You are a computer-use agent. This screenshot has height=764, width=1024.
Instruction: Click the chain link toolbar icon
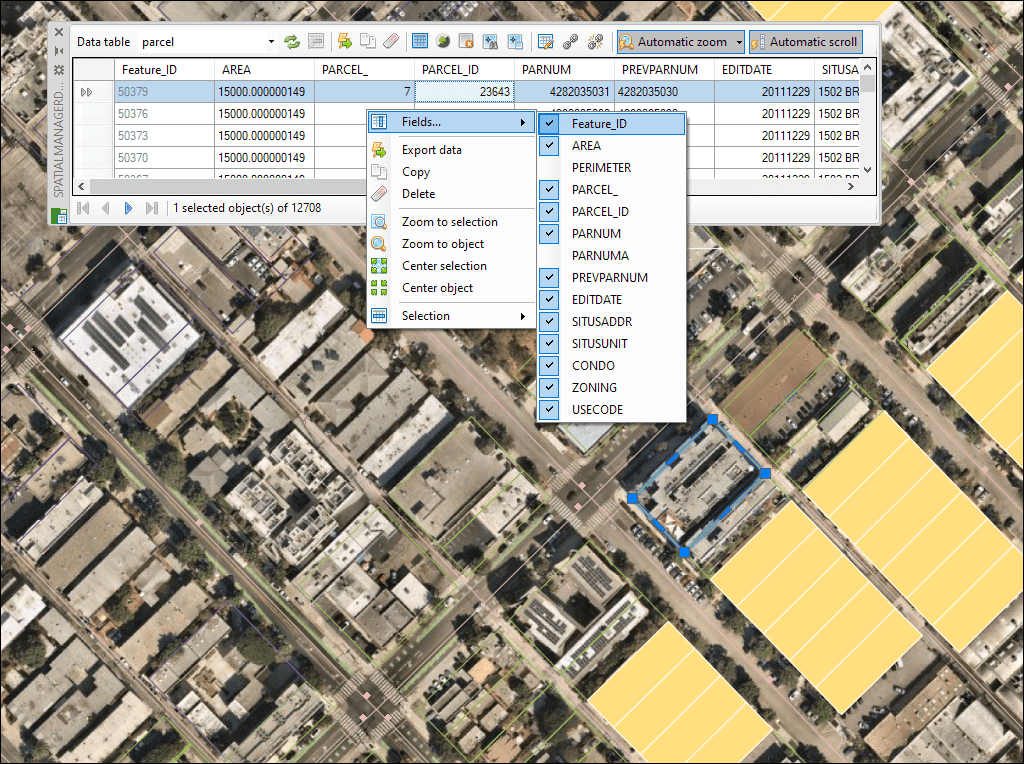[570, 42]
